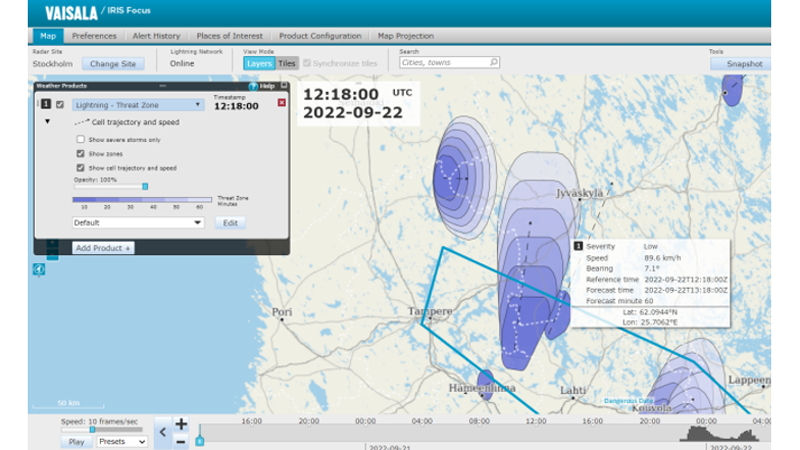Open the Product Configuration tab
The height and width of the screenshot is (450, 800).
(321, 36)
